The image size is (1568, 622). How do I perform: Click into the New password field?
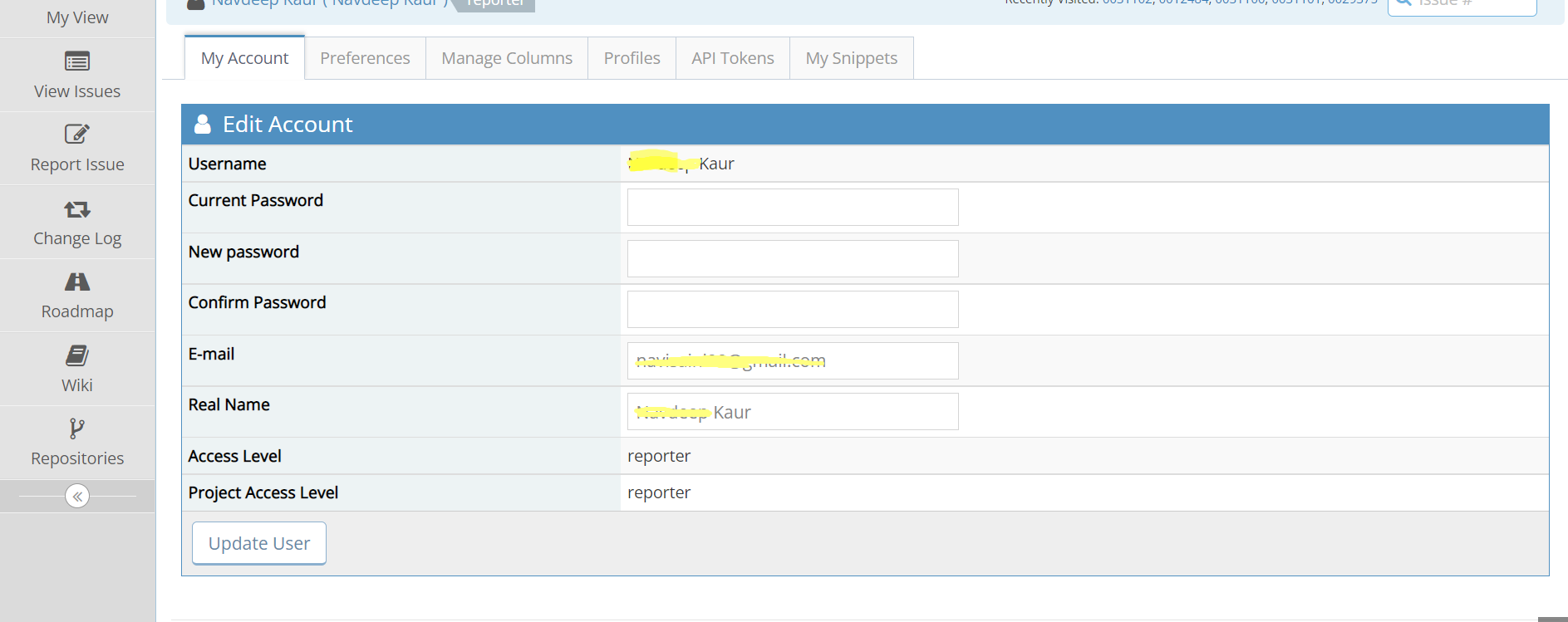[792, 258]
